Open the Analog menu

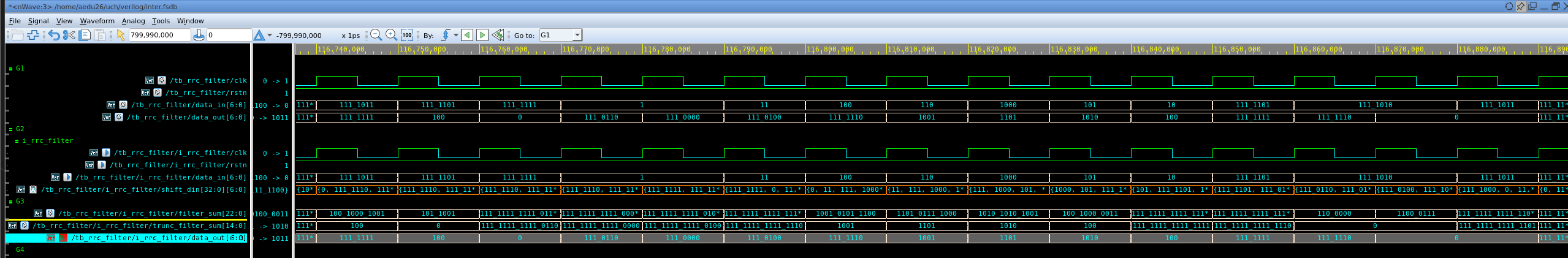coord(133,21)
